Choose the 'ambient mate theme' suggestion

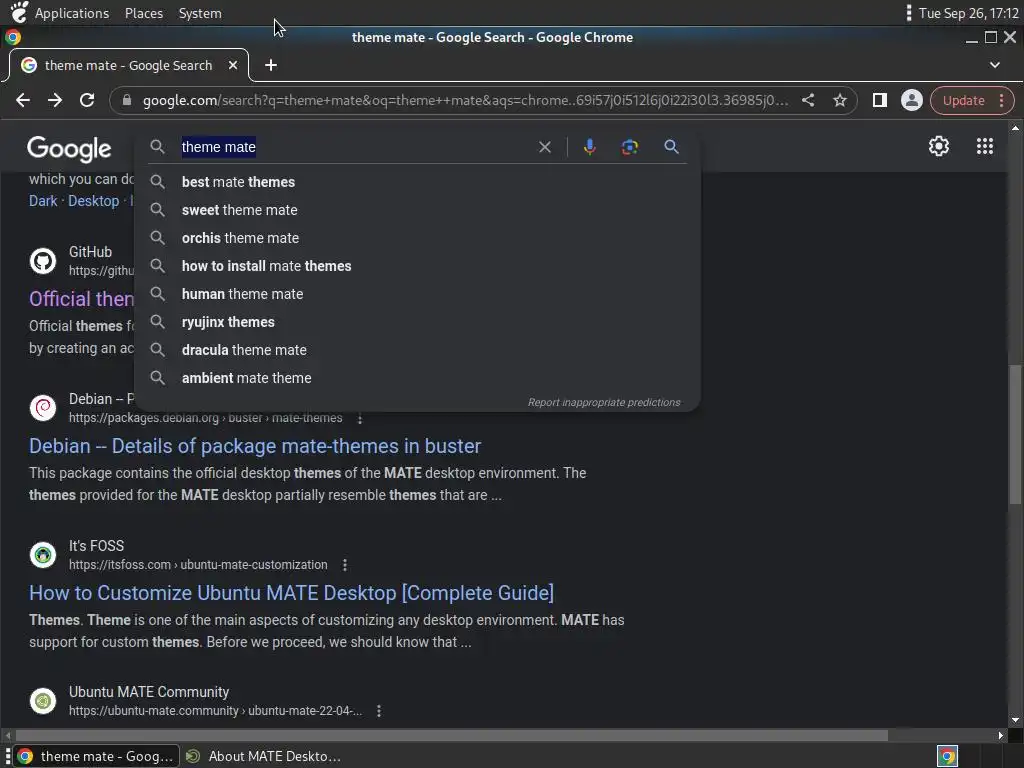(418, 379)
